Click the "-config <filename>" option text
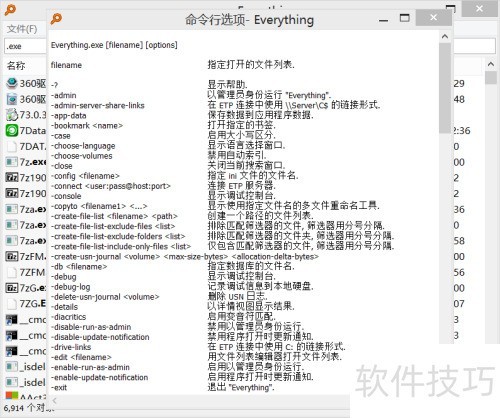This screenshot has width=500, height=418. click(85, 176)
